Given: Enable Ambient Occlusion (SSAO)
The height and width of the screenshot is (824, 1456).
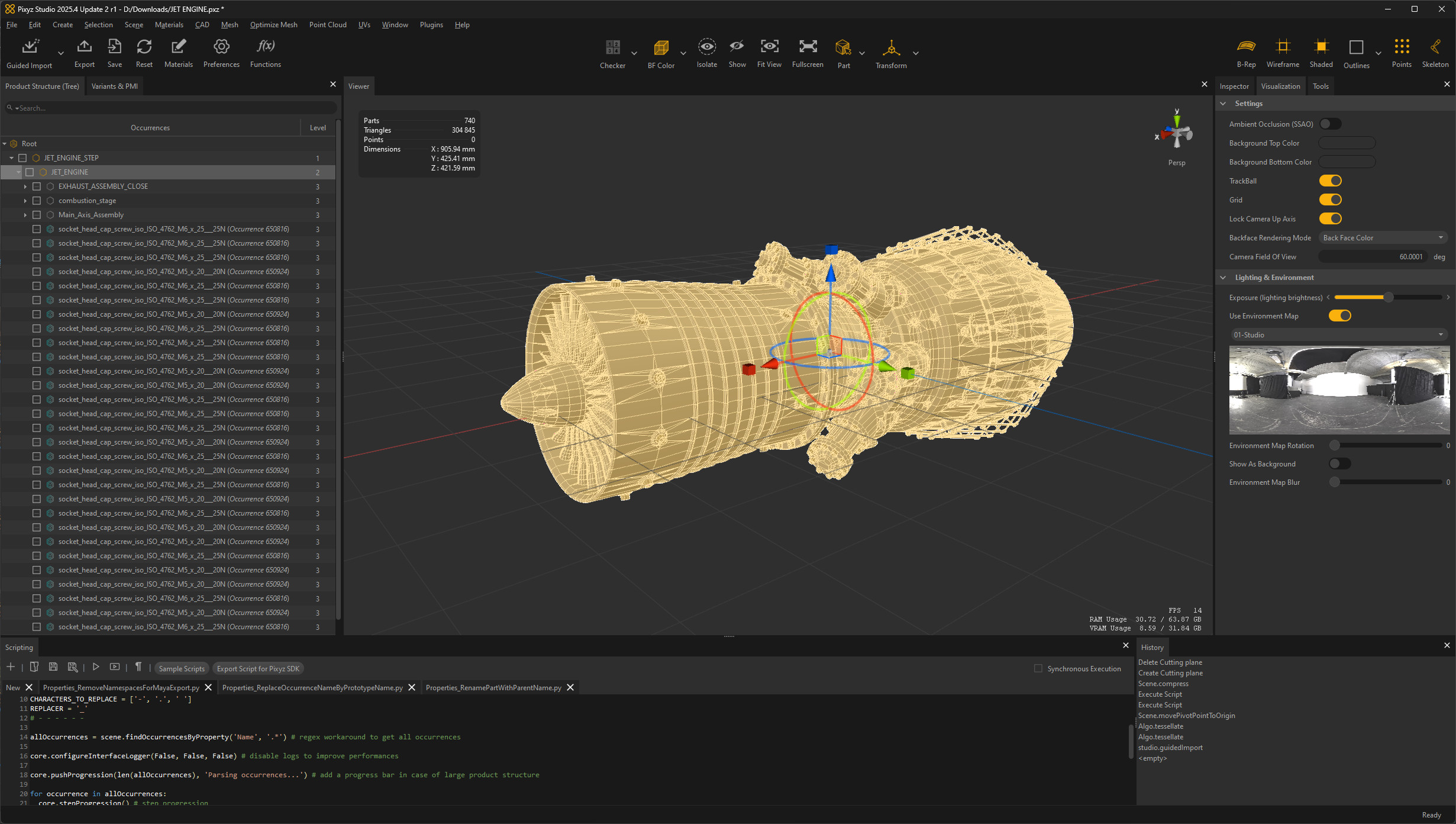Looking at the screenshot, I should pyautogui.click(x=1331, y=123).
